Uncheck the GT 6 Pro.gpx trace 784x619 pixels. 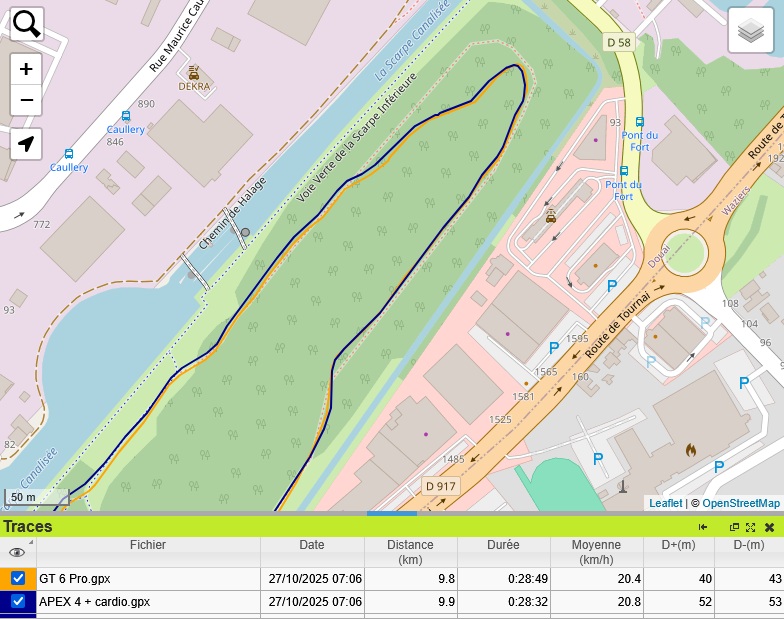point(18,579)
